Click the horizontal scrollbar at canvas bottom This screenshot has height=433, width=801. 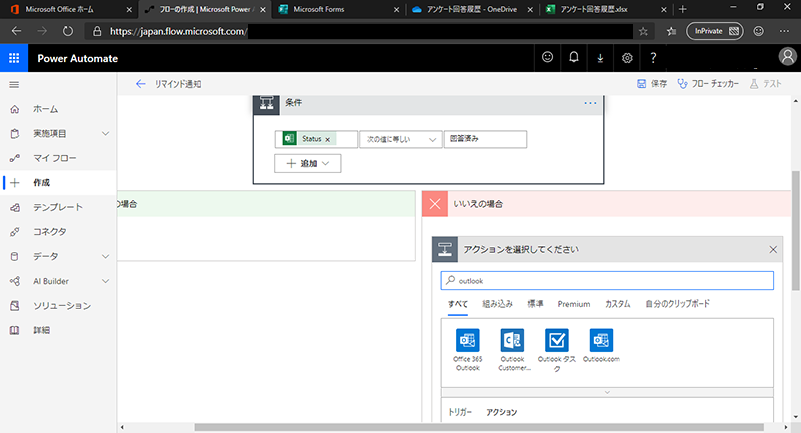coord(479,427)
